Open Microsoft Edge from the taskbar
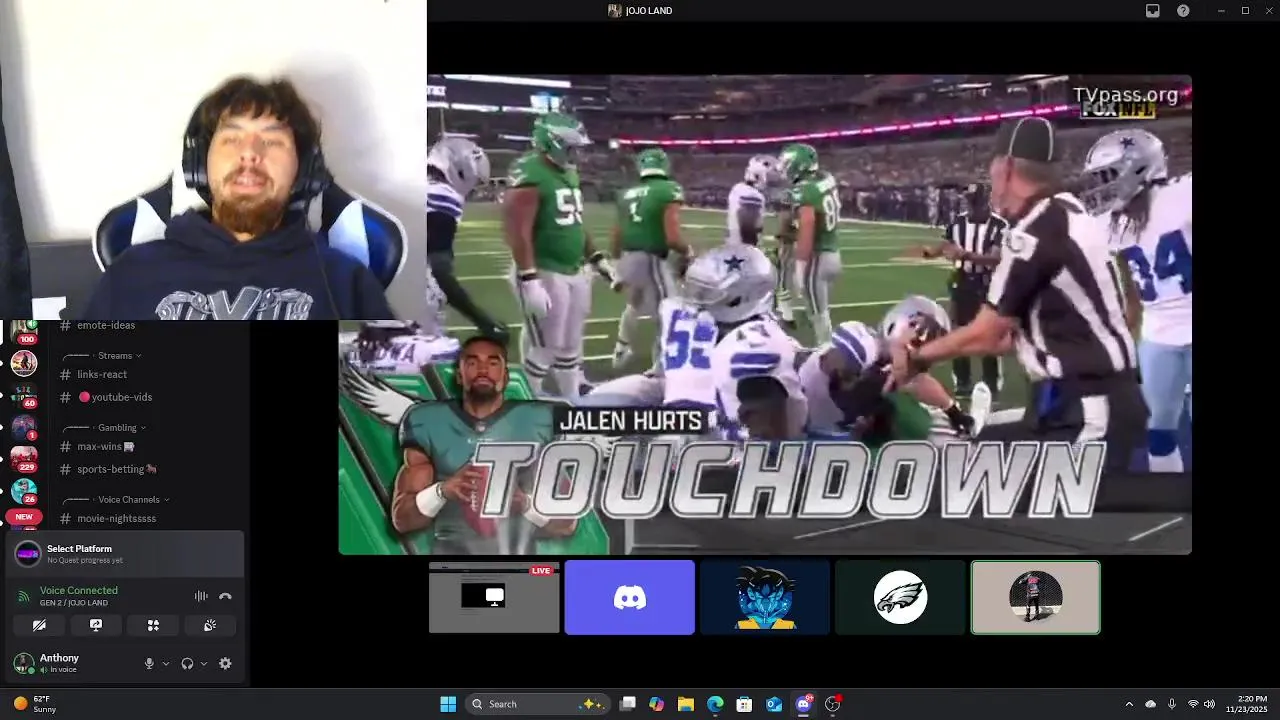The image size is (1280, 720). click(715, 704)
